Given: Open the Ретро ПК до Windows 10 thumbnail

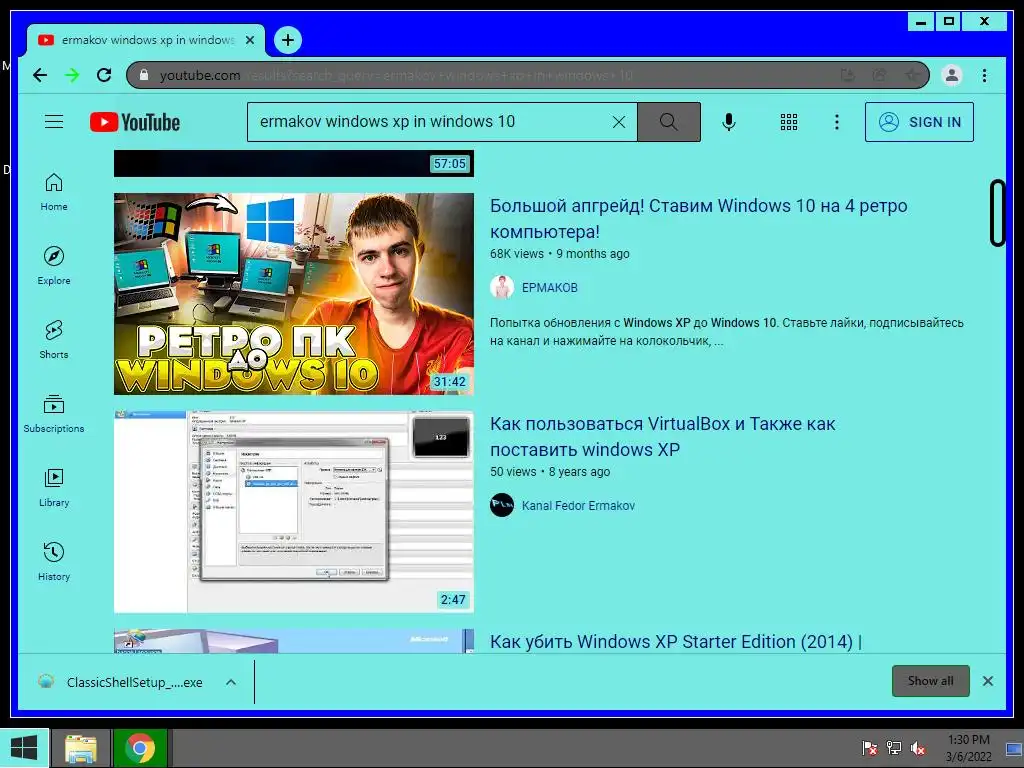Looking at the screenshot, I should [294, 294].
